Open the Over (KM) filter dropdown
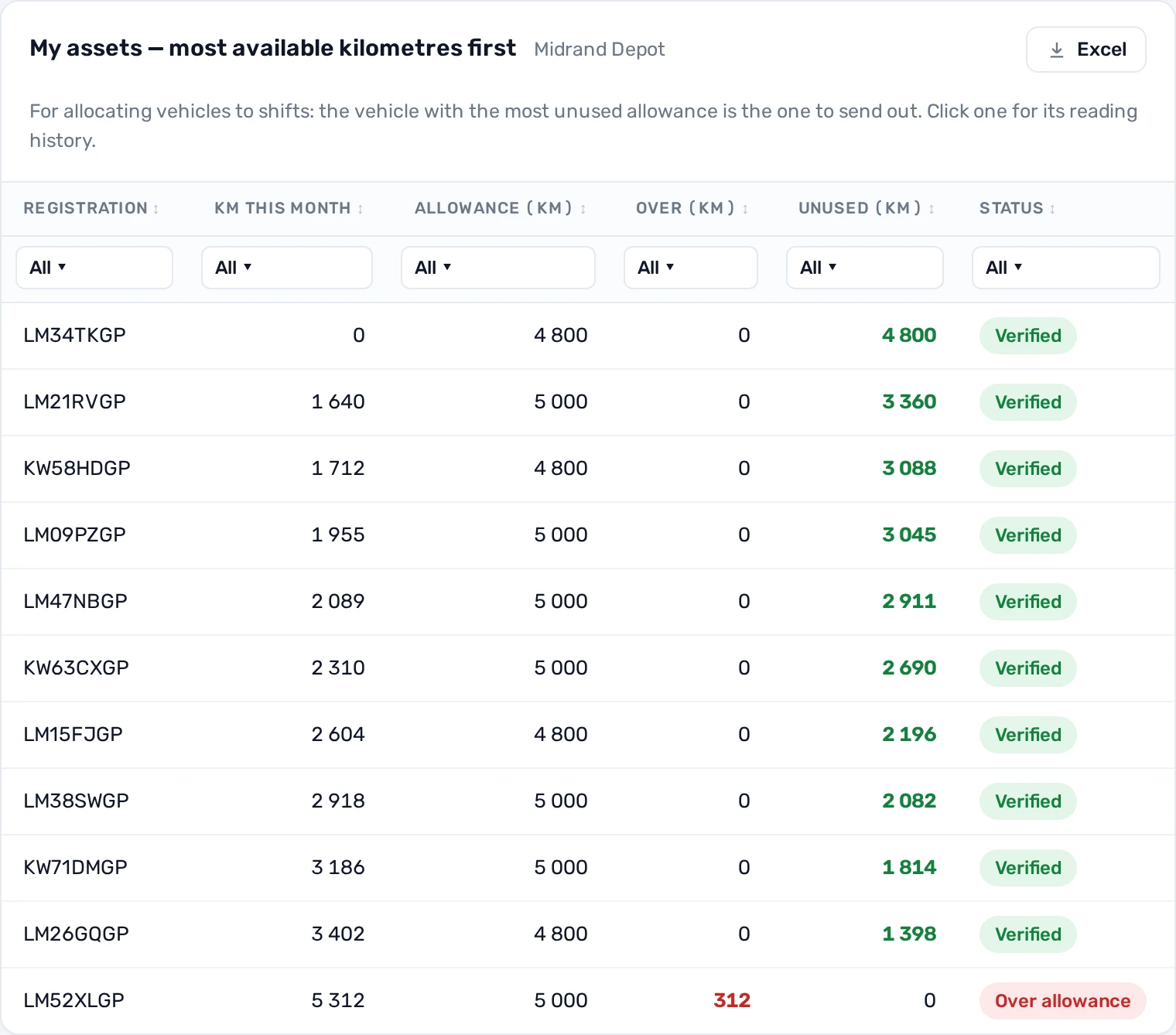The height and width of the screenshot is (1035, 1176). pos(691,268)
